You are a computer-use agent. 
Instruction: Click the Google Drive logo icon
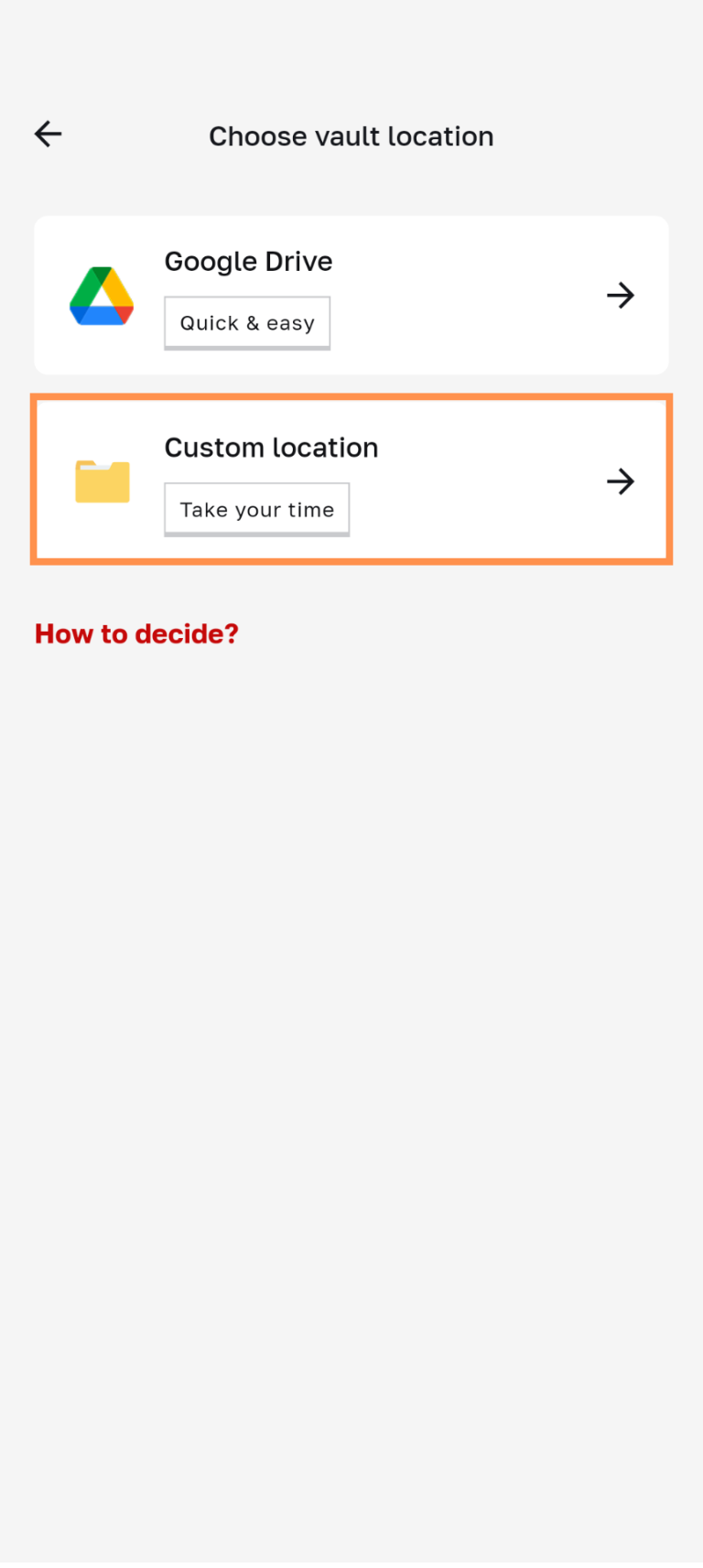(102, 296)
